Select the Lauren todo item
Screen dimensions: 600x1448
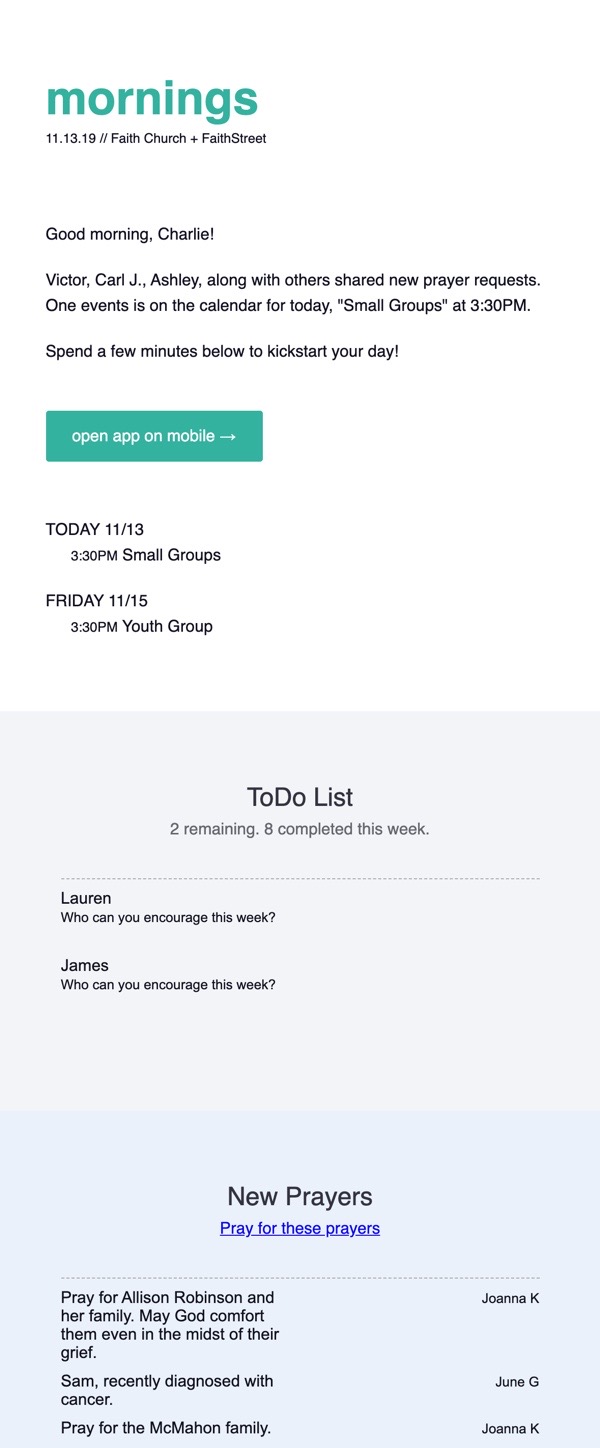click(300, 907)
